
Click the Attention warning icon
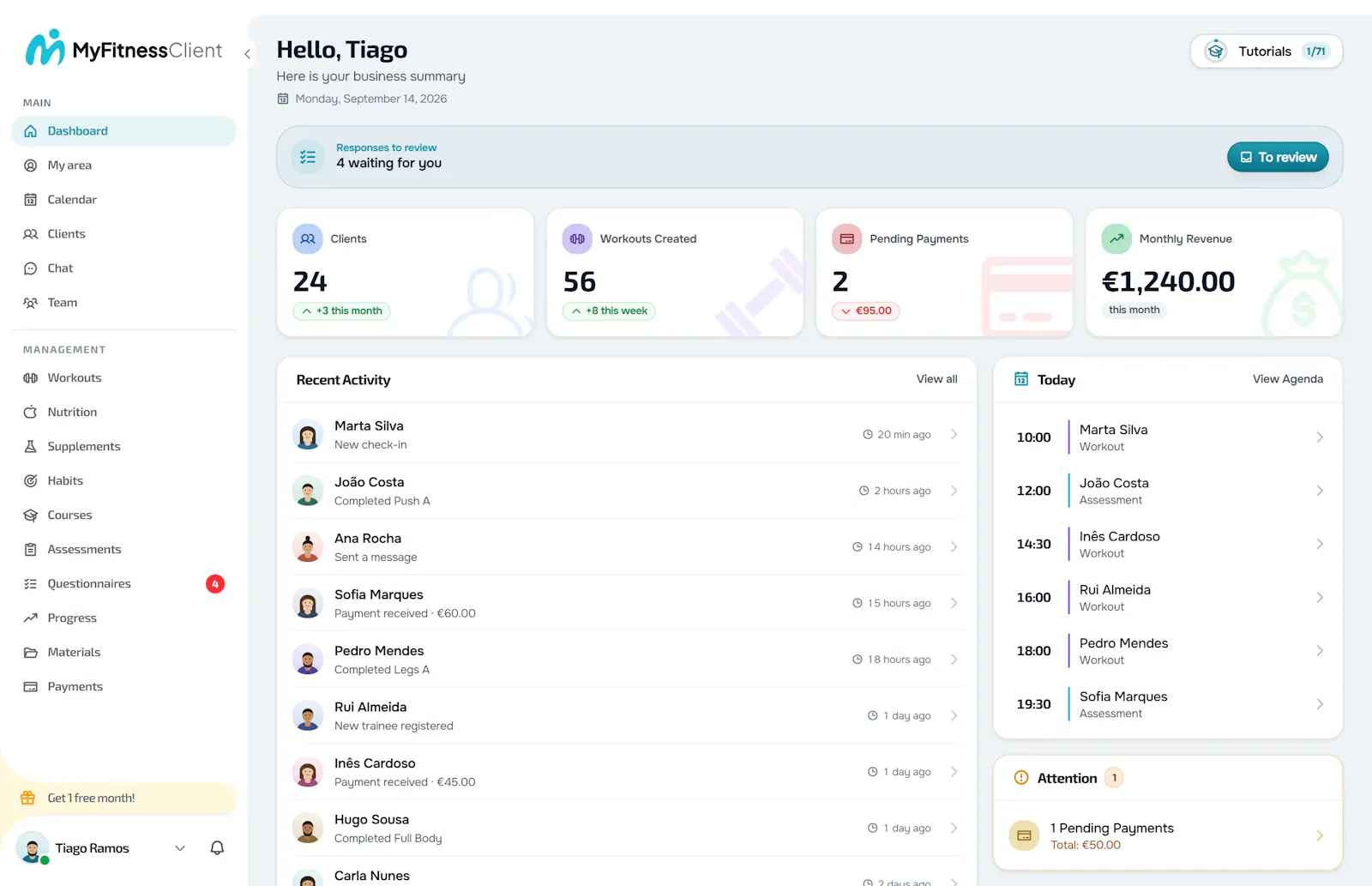[1021, 778]
